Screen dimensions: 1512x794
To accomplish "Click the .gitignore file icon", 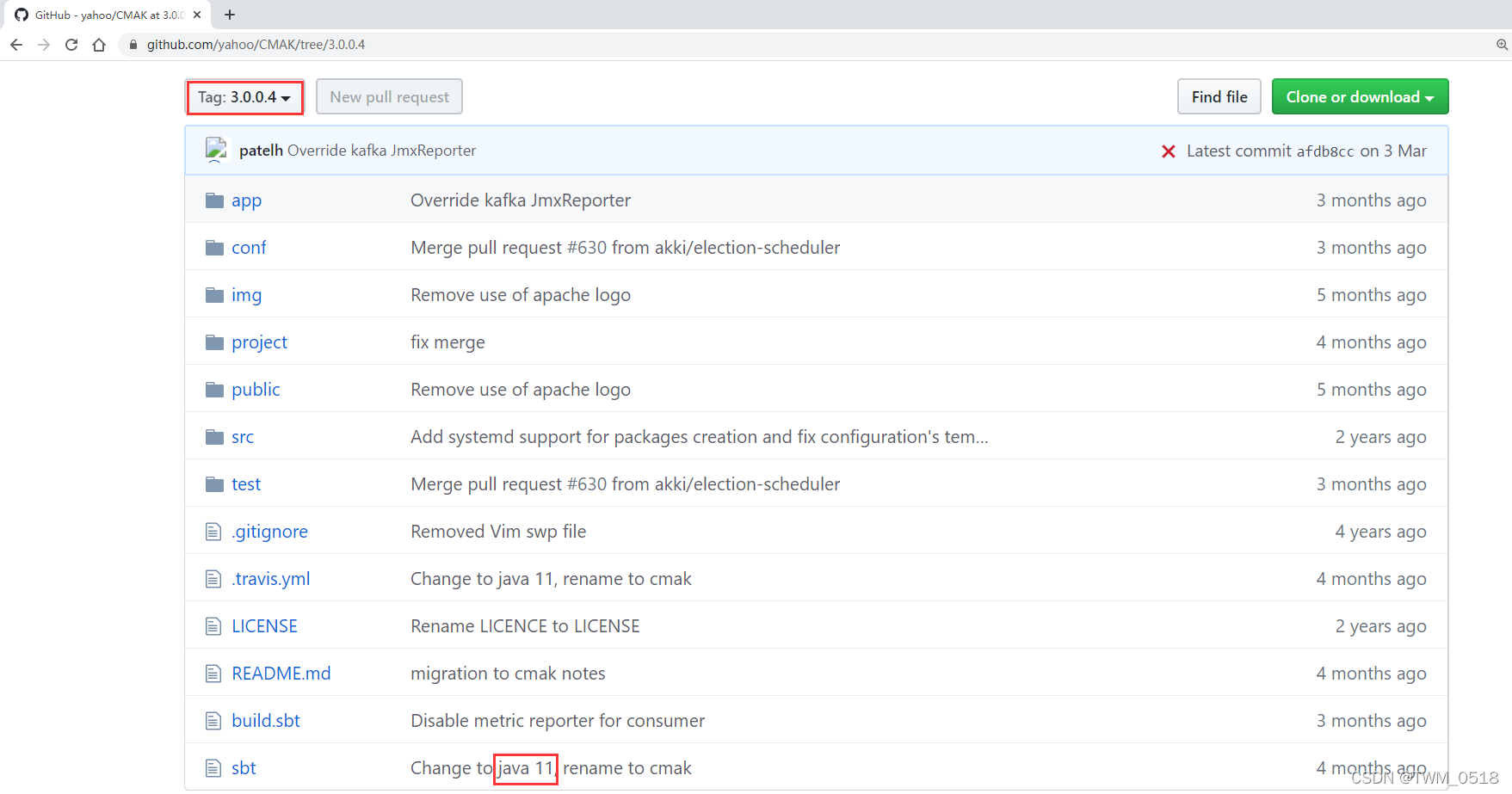I will point(213,532).
